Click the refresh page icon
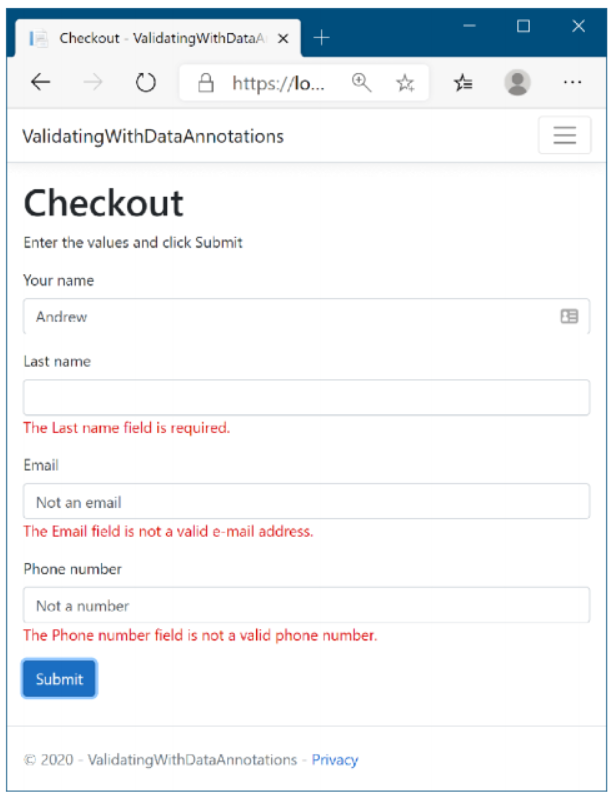Viewport: 616px width, 798px height. tap(146, 83)
